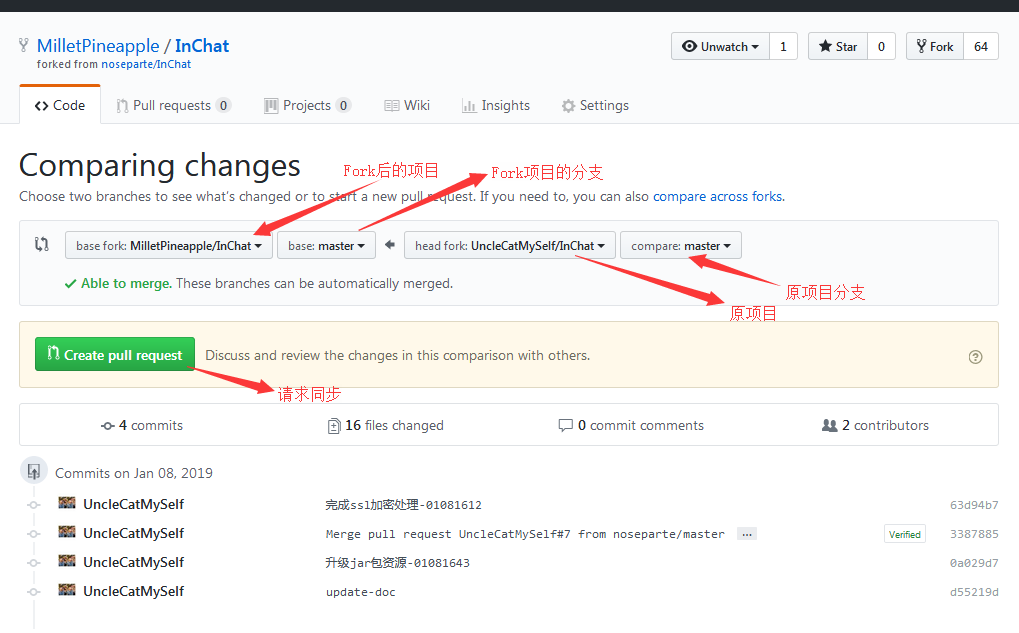The image size is (1019, 633).
Task: Expand the compare: master branch dropdown
Action: [680, 246]
